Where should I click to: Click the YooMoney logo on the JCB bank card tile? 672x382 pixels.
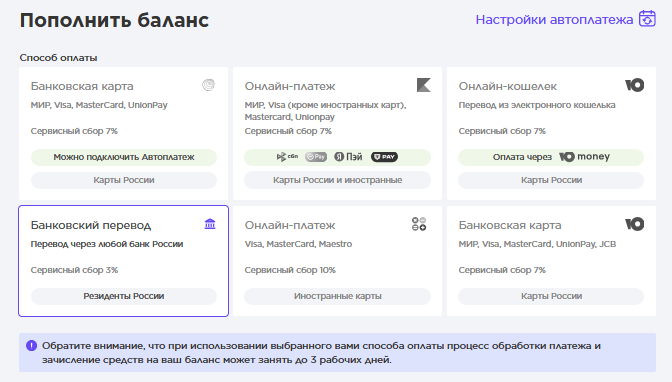[634, 224]
